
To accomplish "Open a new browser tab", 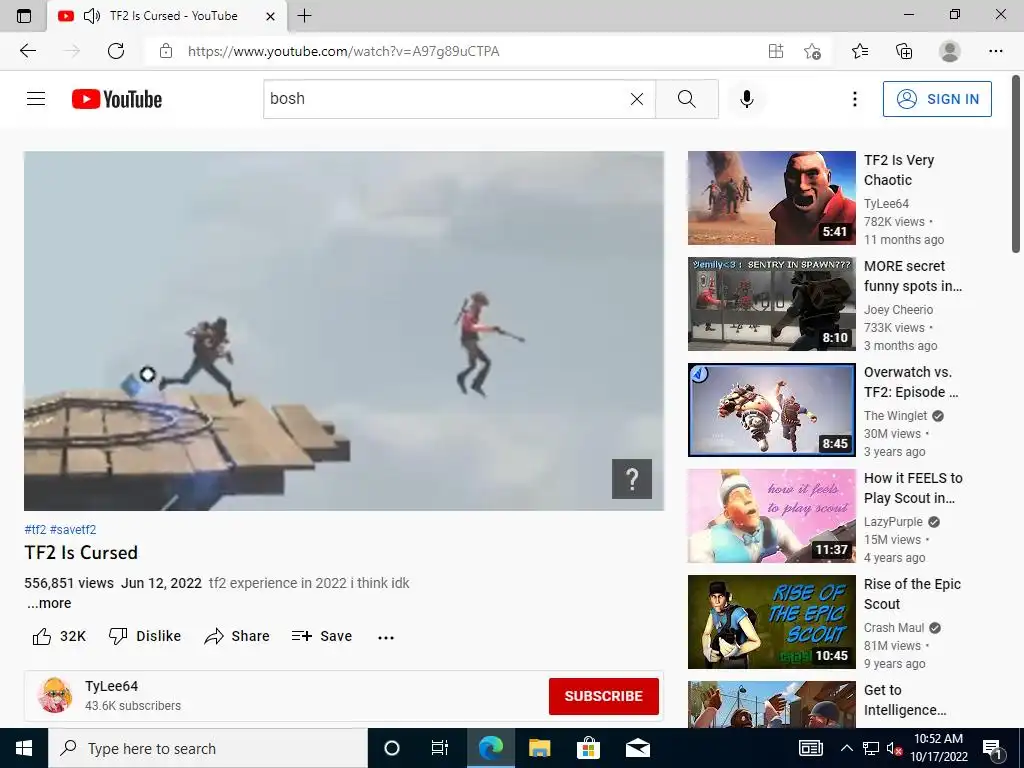I will (304, 16).
